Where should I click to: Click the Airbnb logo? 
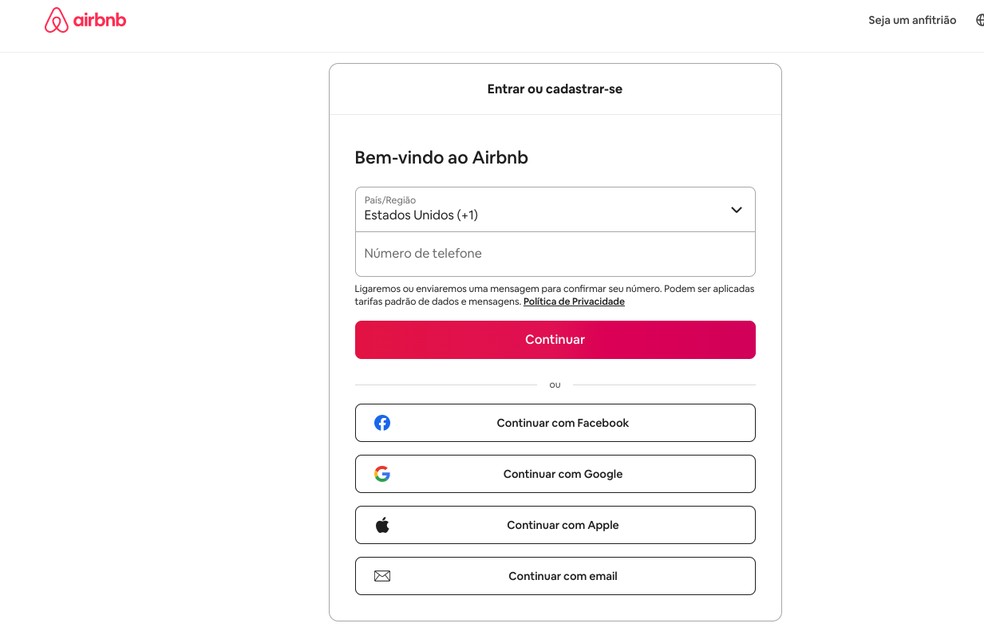[x=85, y=19]
